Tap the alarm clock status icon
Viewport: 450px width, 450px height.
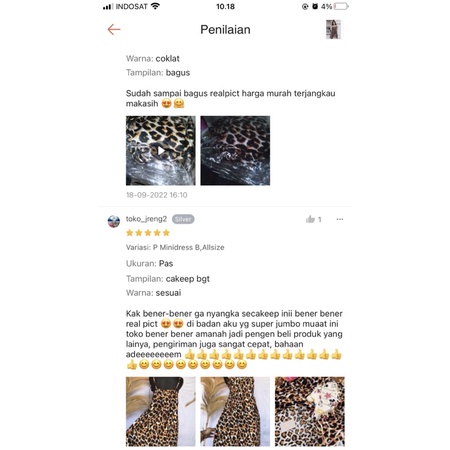click(x=315, y=6)
